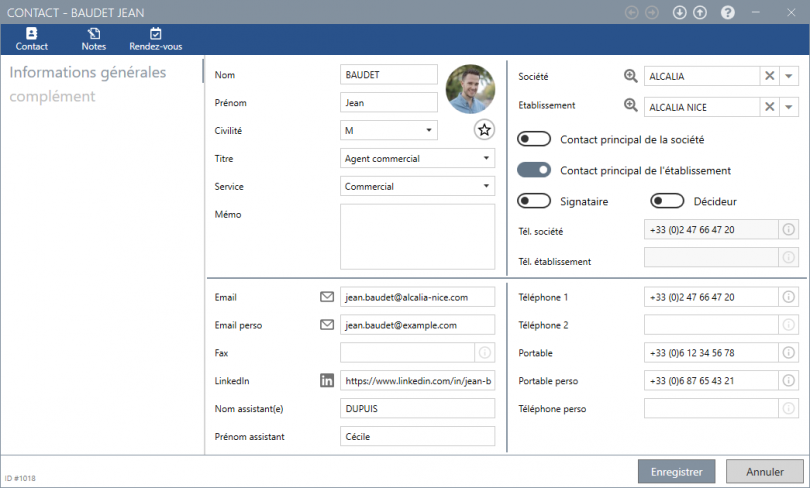The width and height of the screenshot is (810, 488).
Task: Click the Nom field containing BAUDET
Action: [388, 74]
